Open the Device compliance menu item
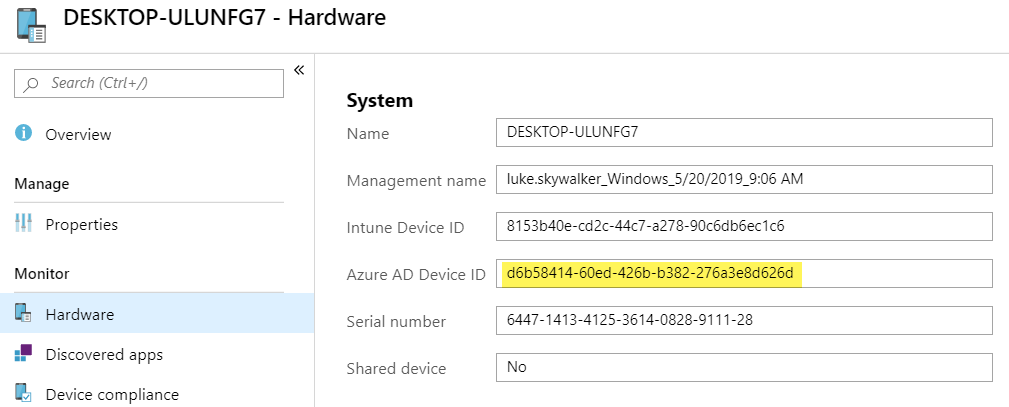Screen dimensions: 1009x407 [112, 394]
